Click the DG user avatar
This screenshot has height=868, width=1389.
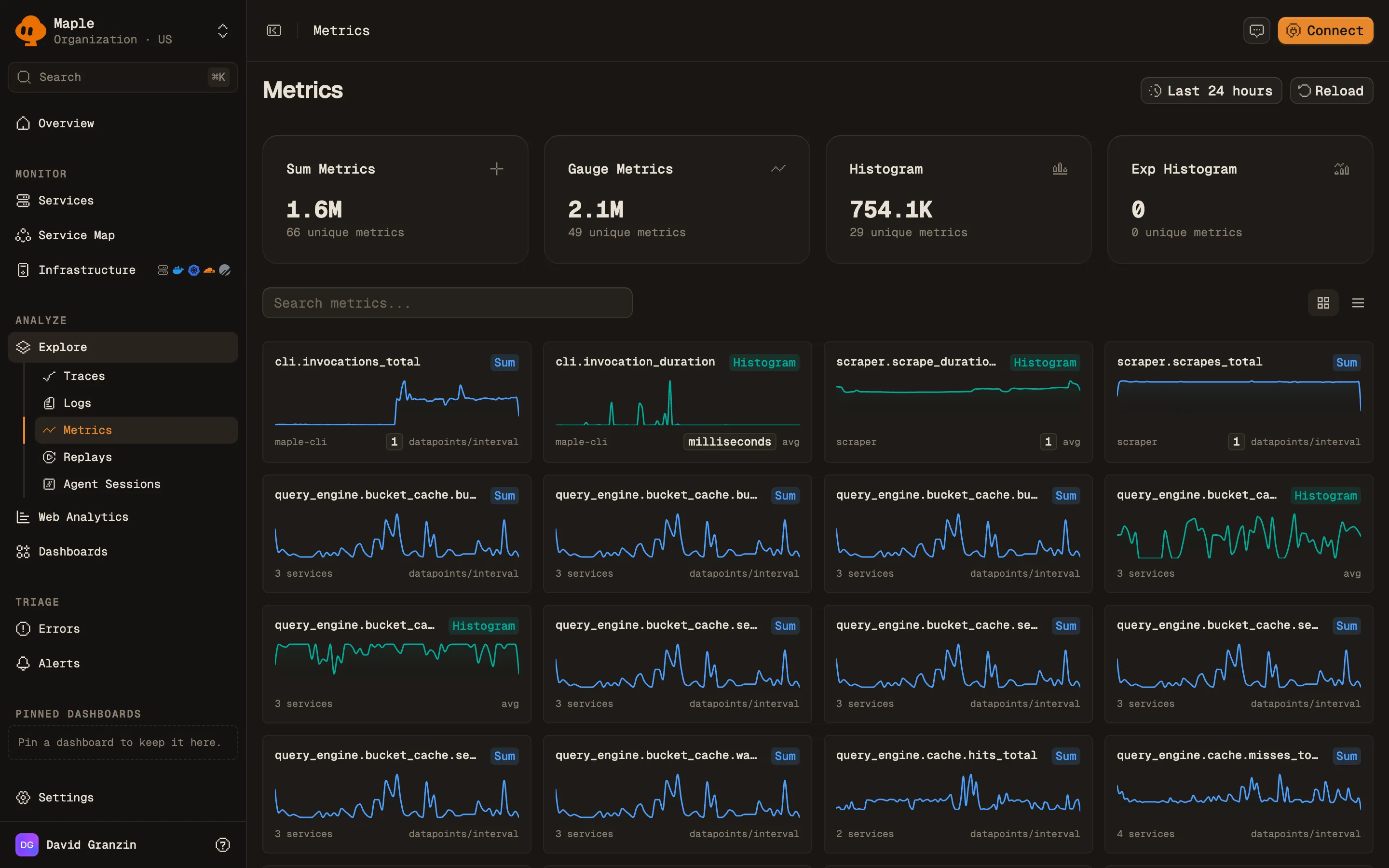coord(27,844)
